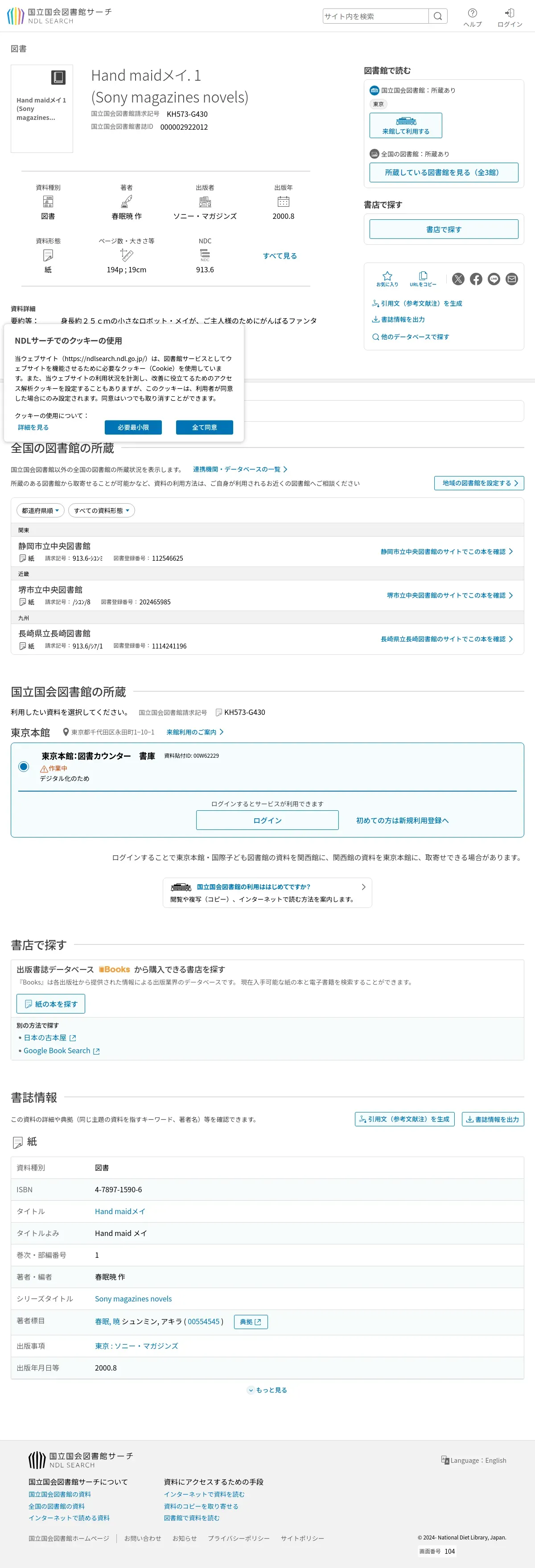Click the 著者 pen icon for 春眠暁

pos(126,201)
